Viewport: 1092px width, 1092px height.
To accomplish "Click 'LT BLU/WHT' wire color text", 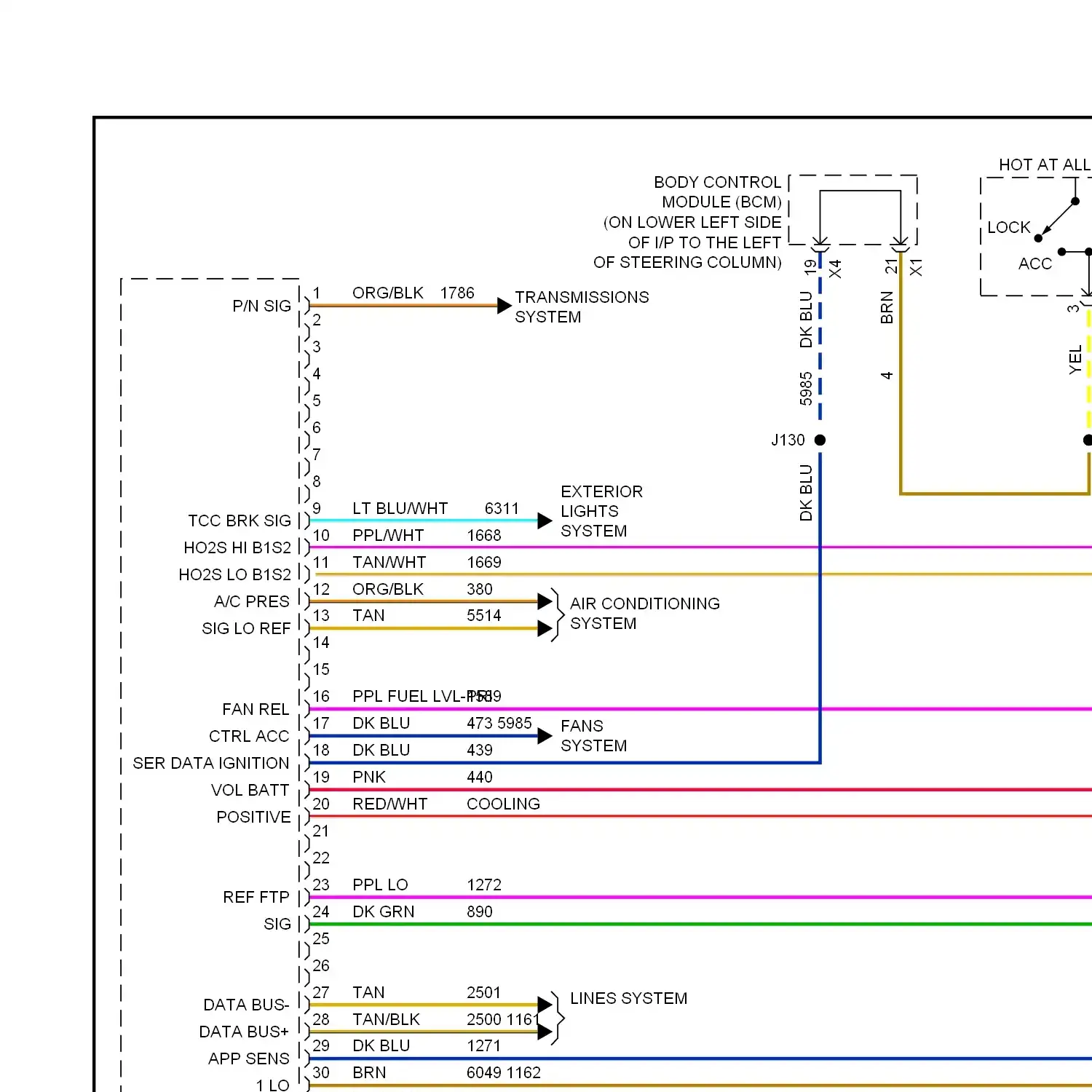I will [400, 508].
